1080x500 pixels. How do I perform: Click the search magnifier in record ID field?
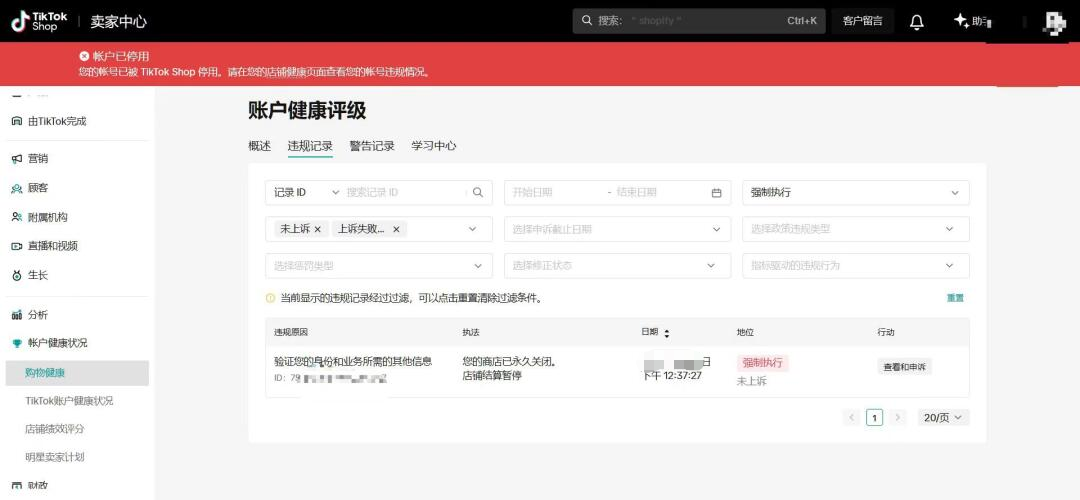[x=478, y=193]
